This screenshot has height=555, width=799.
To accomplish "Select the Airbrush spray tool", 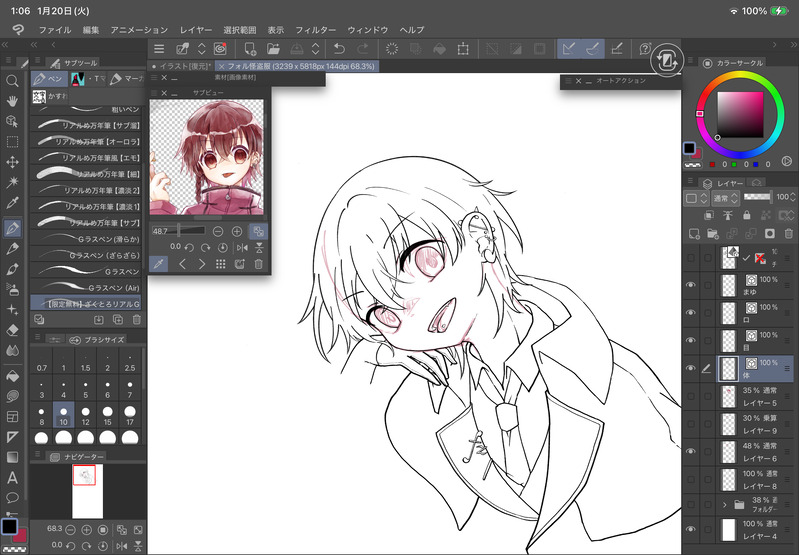I will point(12,289).
